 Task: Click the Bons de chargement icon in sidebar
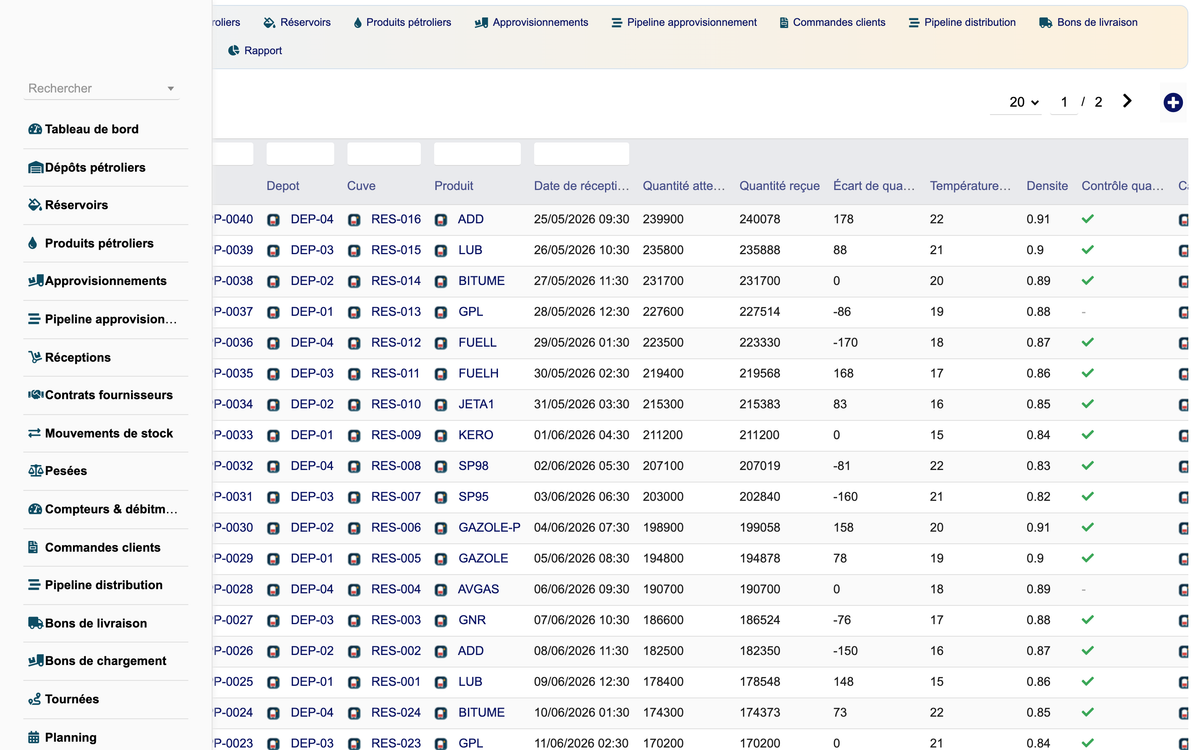(36, 661)
